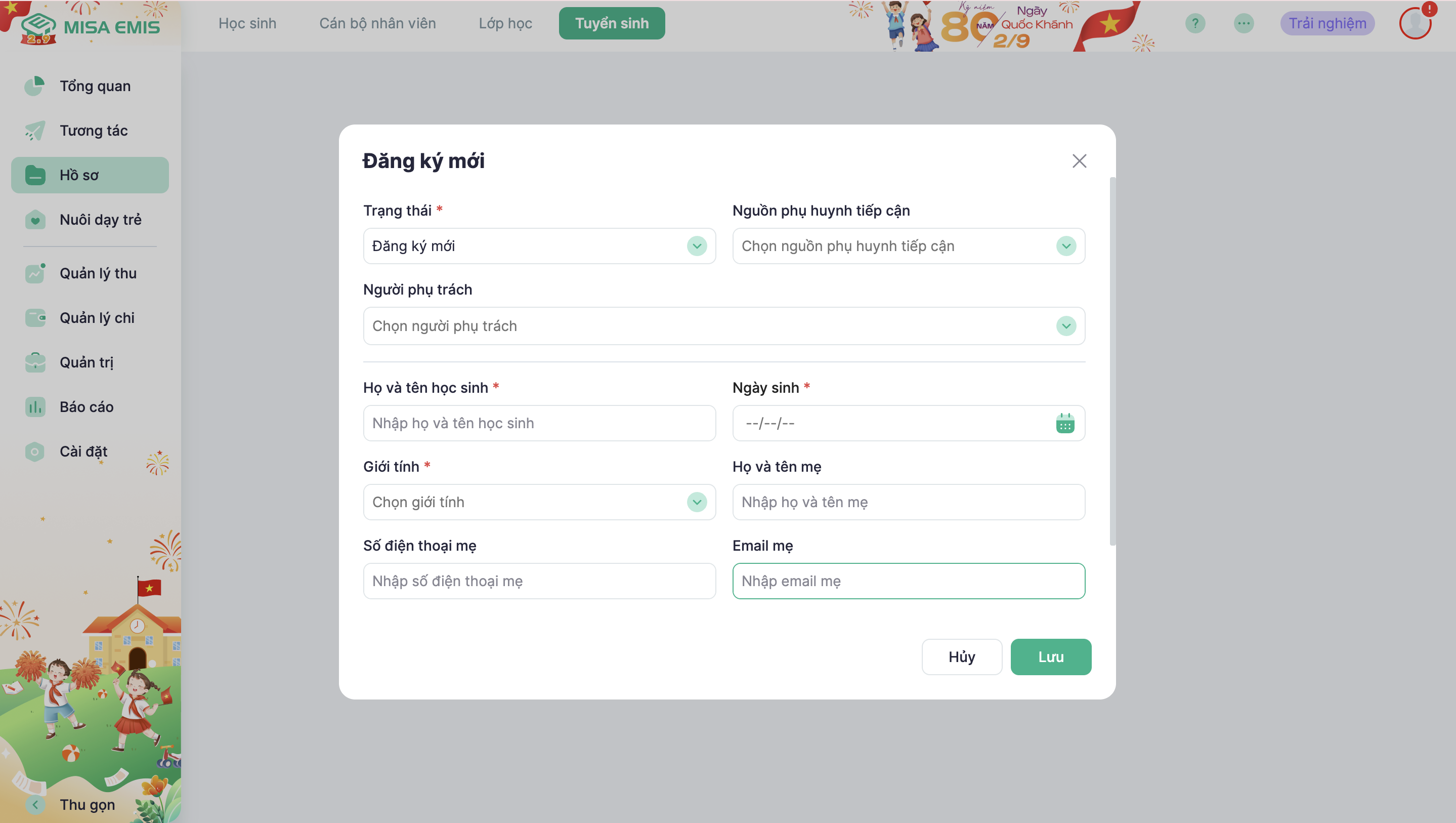Click the Hủy cancel button
The image size is (1456, 823).
962,656
